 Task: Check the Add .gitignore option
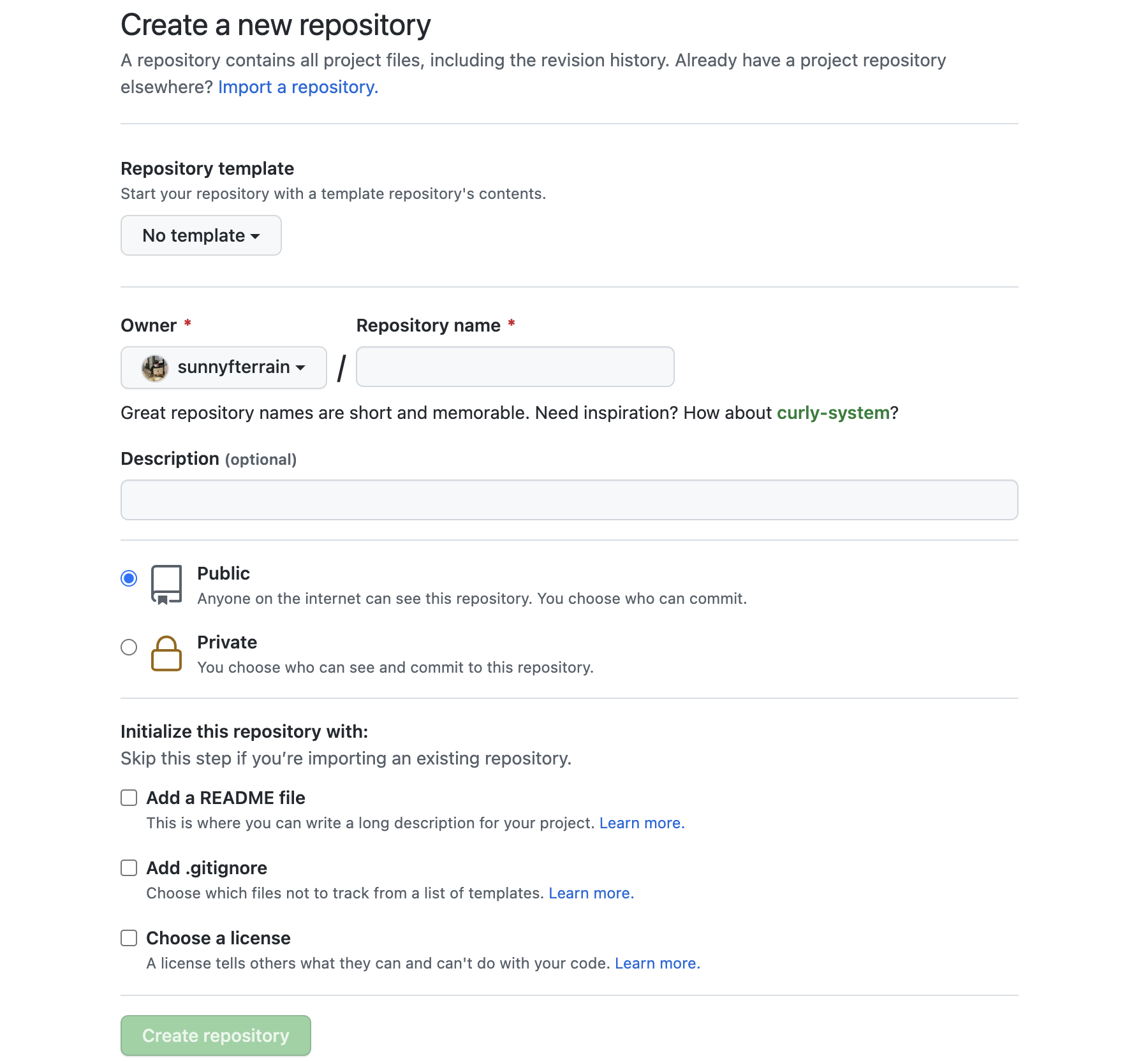[x=129, y=868]
